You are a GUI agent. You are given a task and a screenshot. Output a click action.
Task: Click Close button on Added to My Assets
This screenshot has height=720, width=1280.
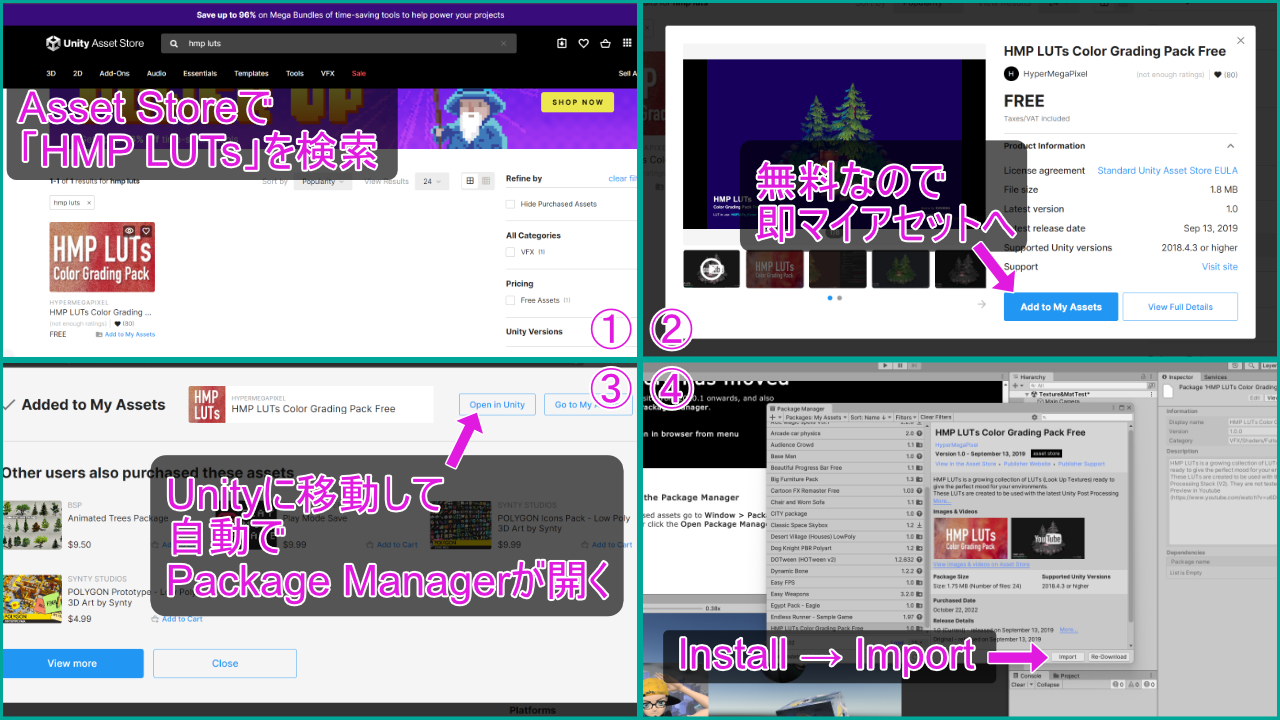tap(225, 663)
